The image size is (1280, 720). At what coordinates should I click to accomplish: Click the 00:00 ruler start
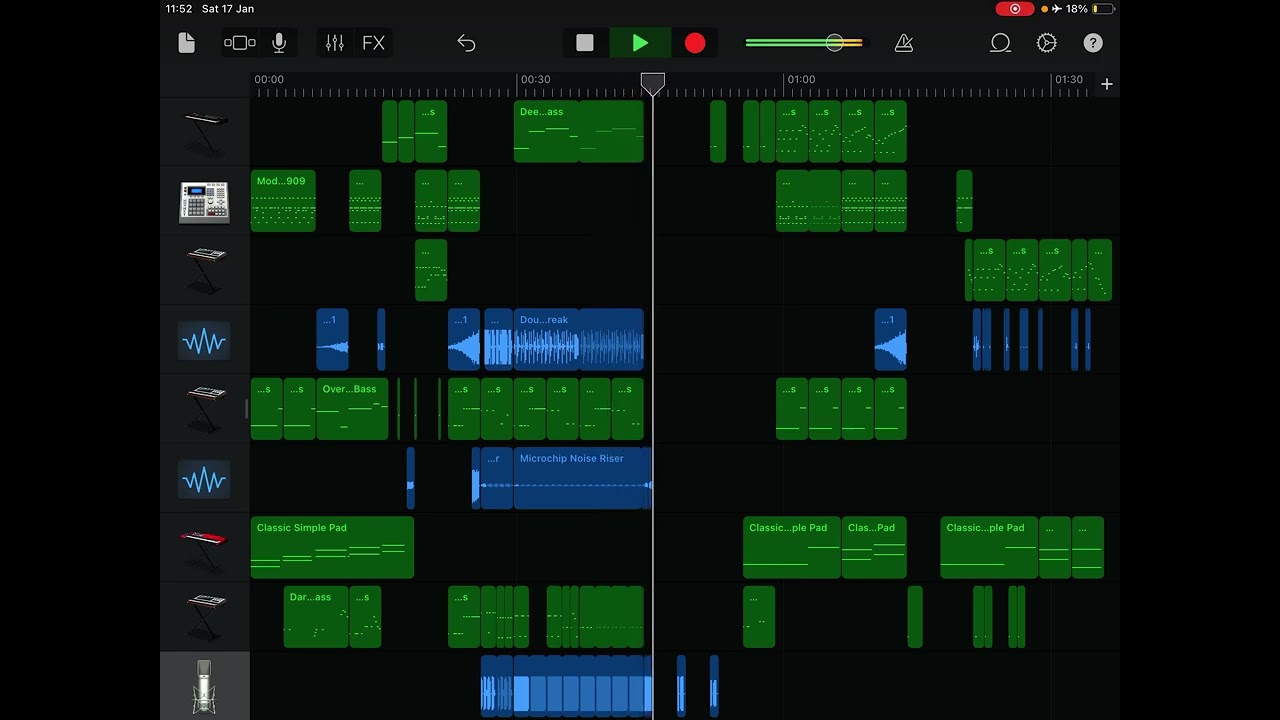[269, 80]
